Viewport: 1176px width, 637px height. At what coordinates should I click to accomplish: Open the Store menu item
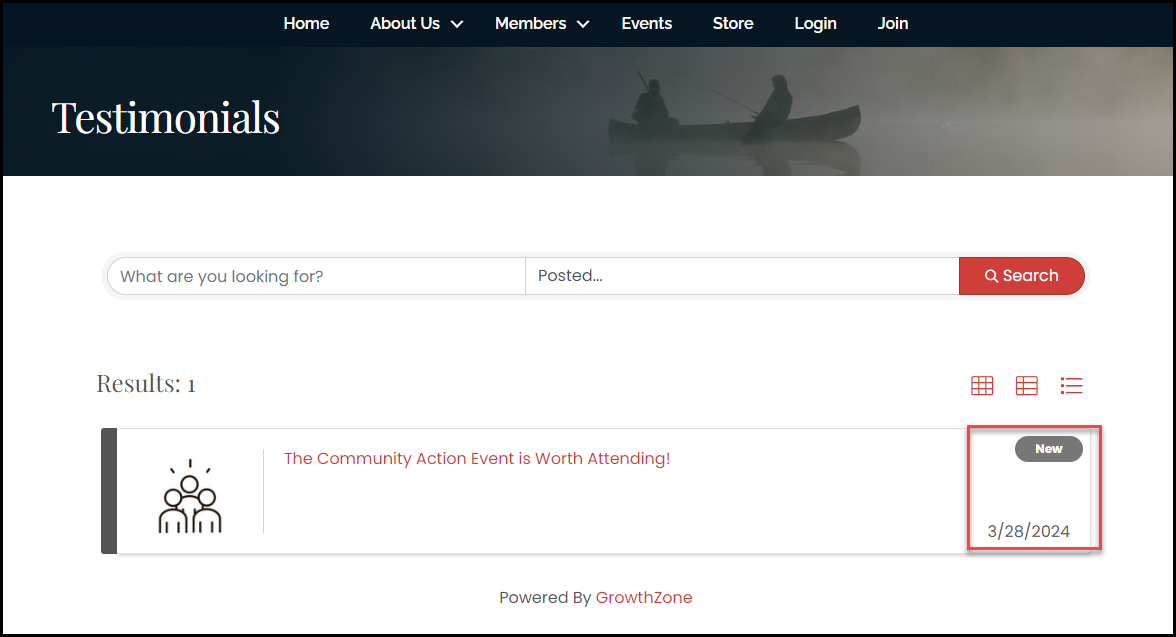click(732, 23)
